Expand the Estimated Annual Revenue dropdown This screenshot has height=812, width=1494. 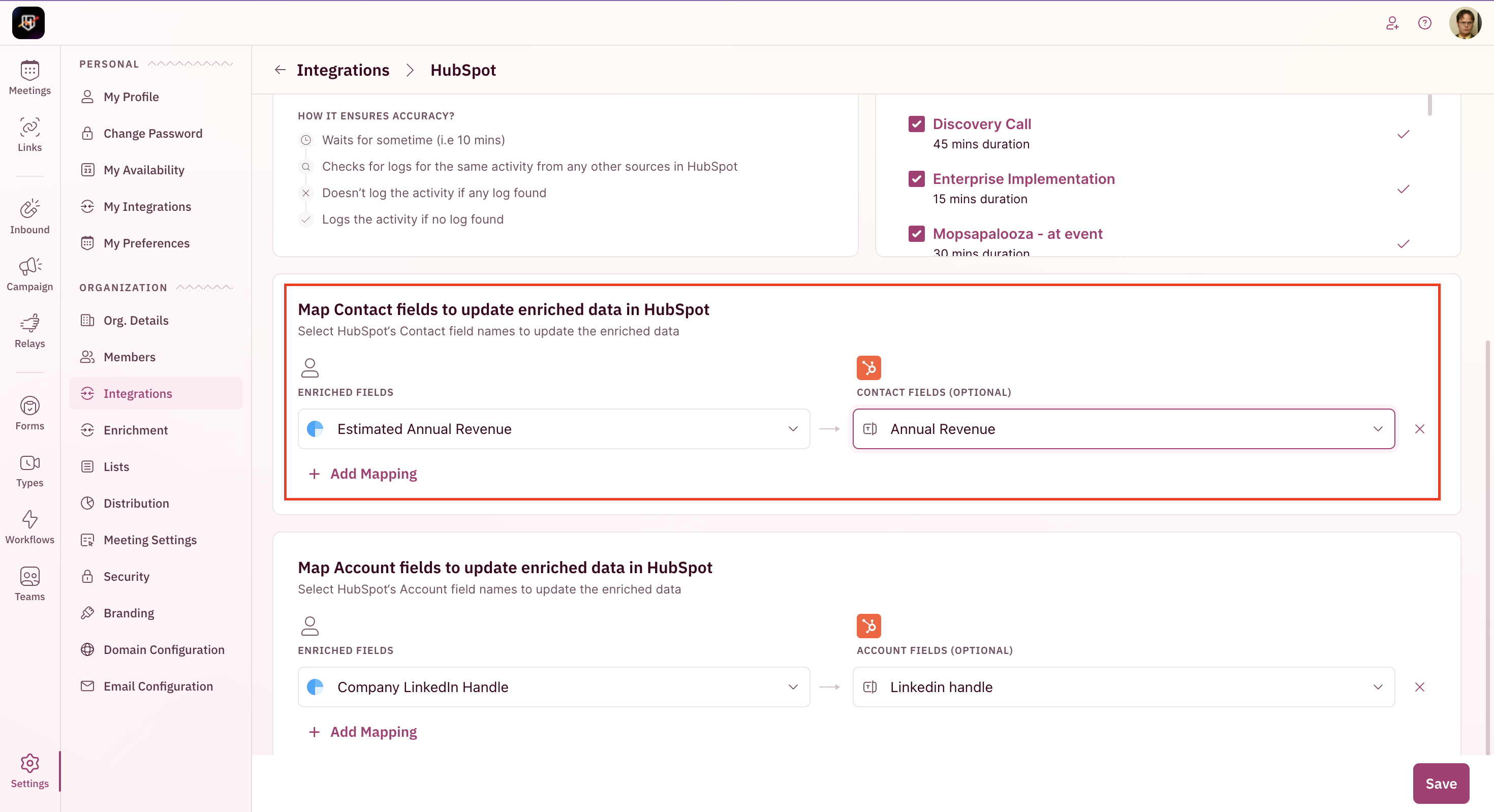click(x=553, y=429)
